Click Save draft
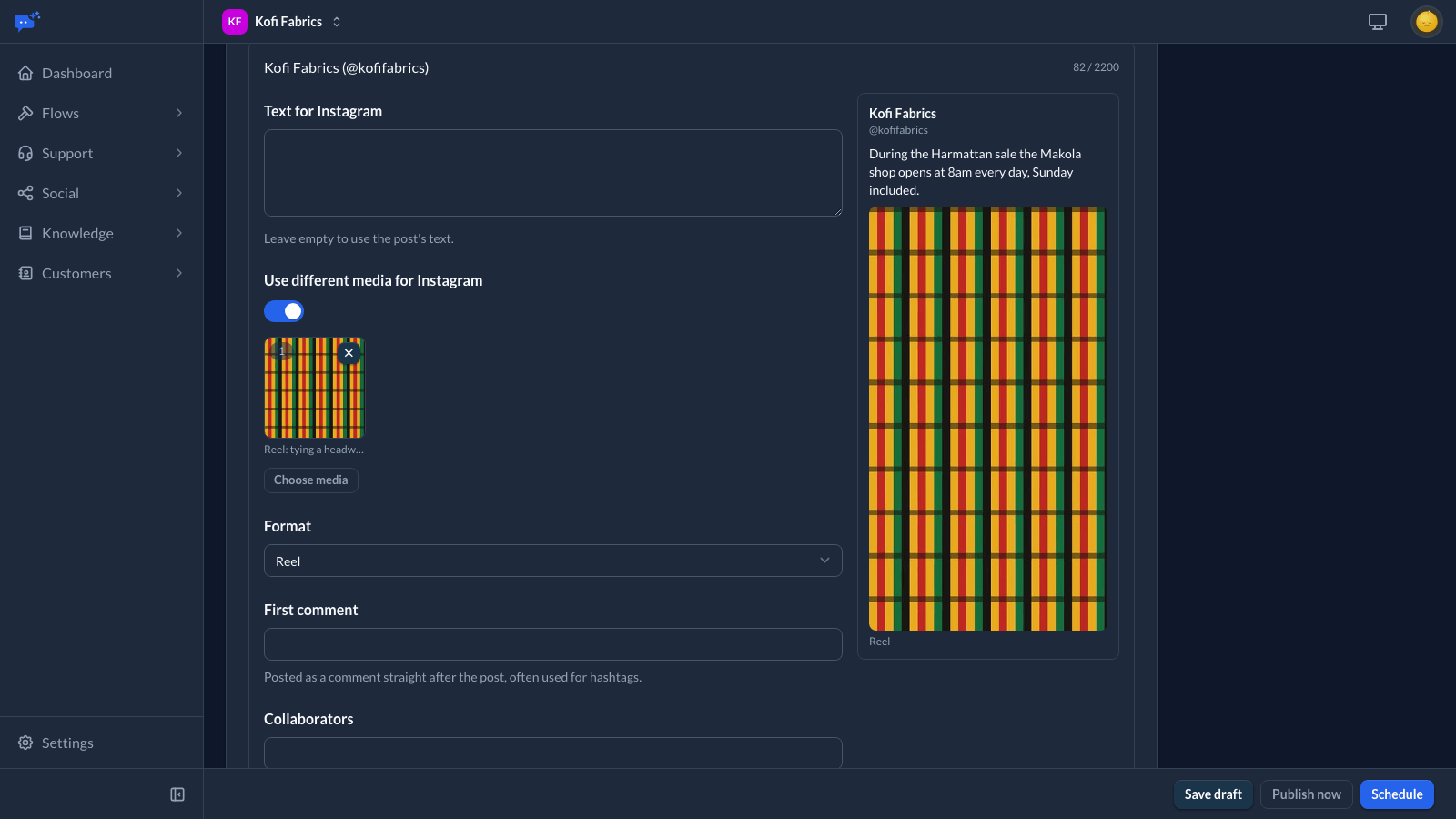The width and height of the screenshot is (1456, 819). point(1213,794)
